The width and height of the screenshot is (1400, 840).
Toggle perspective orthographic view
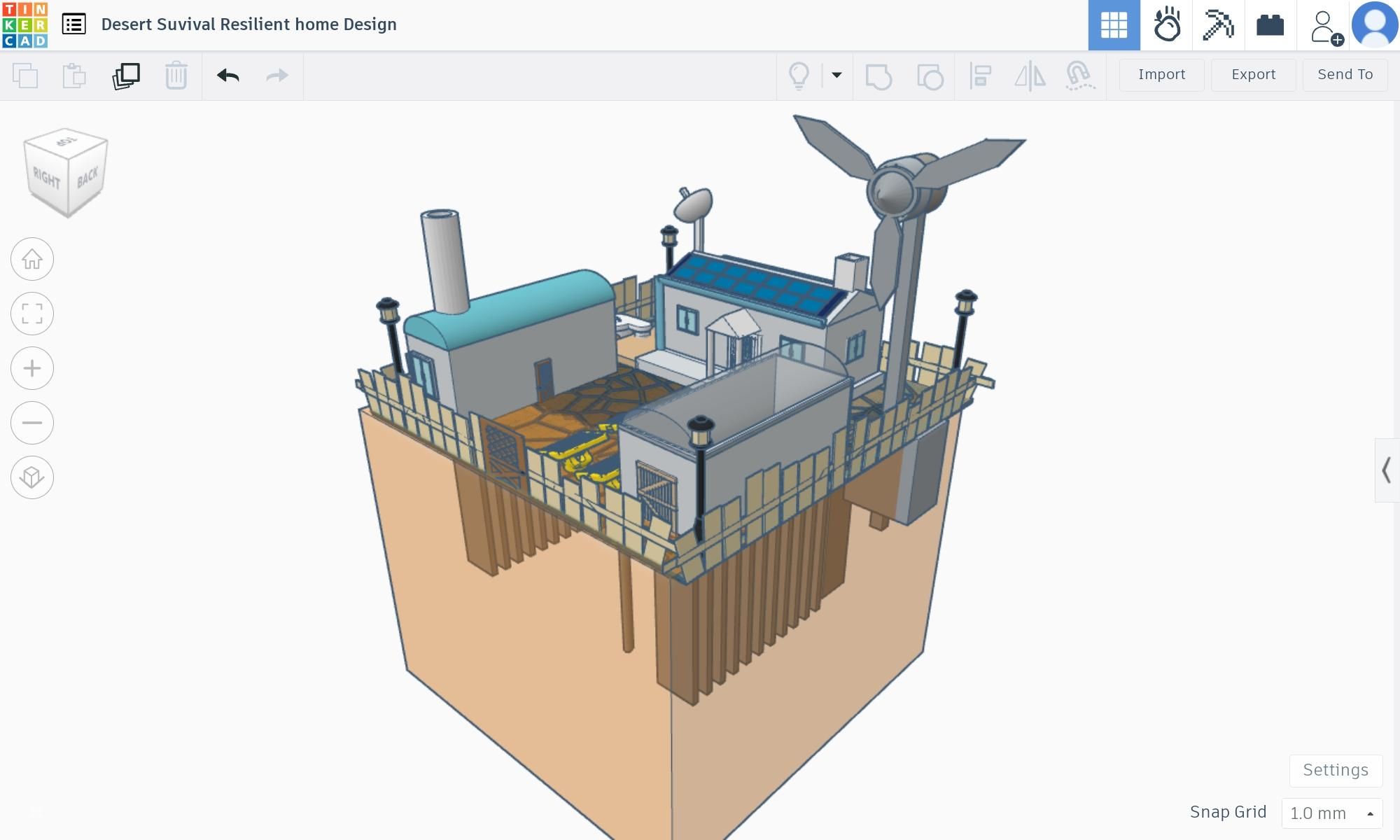tap(32, 477)
